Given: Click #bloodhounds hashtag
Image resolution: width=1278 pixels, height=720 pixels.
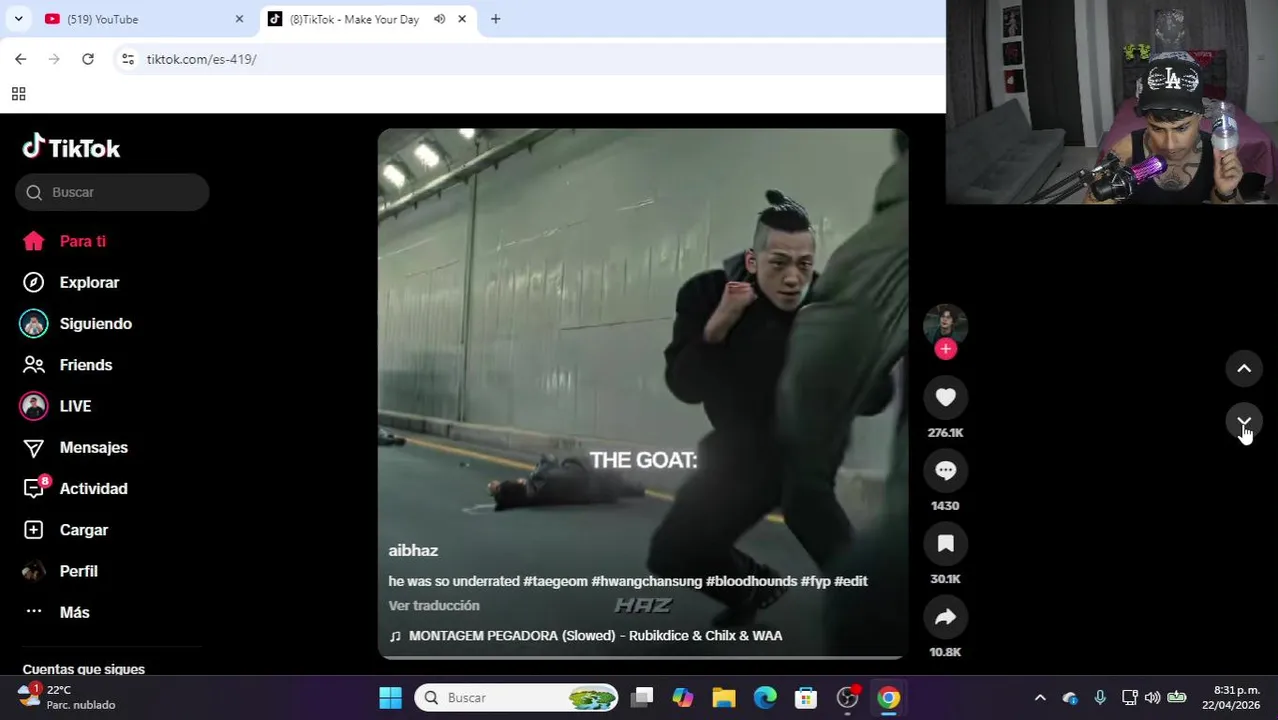Looking at the screenshot, I should 751,581.
